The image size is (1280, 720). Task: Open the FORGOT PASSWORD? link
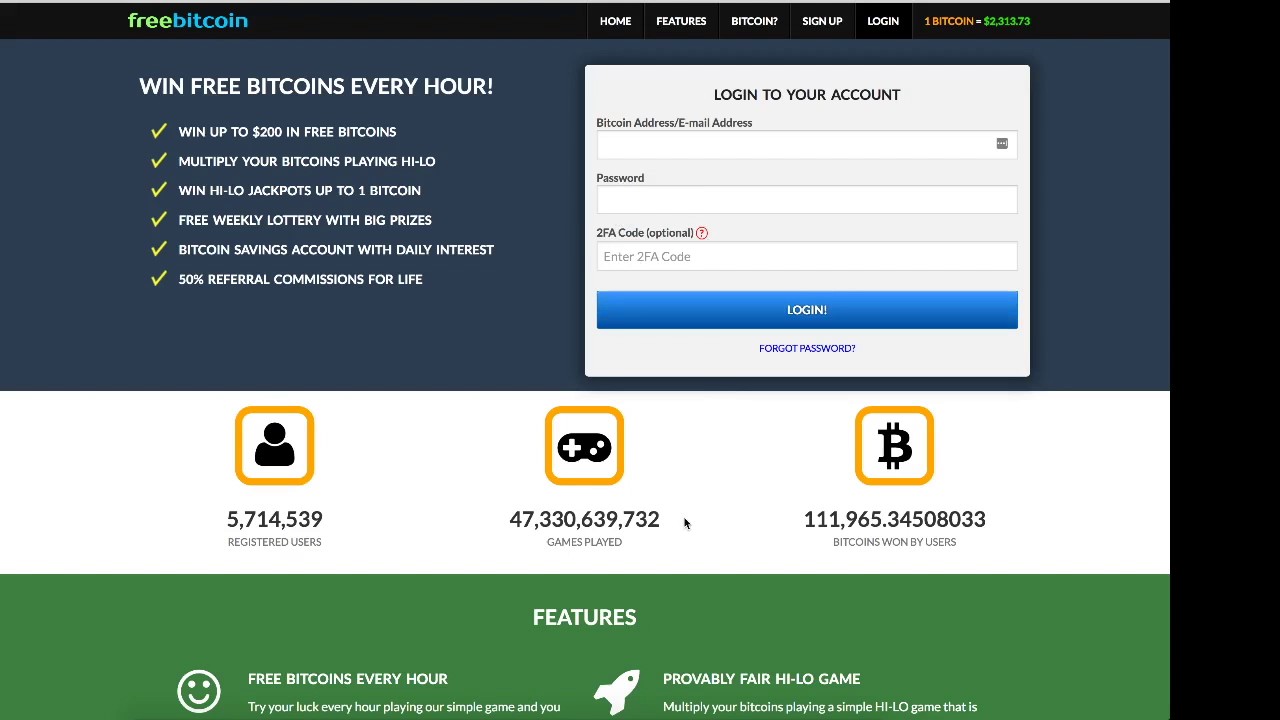pyautogui.click(x=807, y=348)
